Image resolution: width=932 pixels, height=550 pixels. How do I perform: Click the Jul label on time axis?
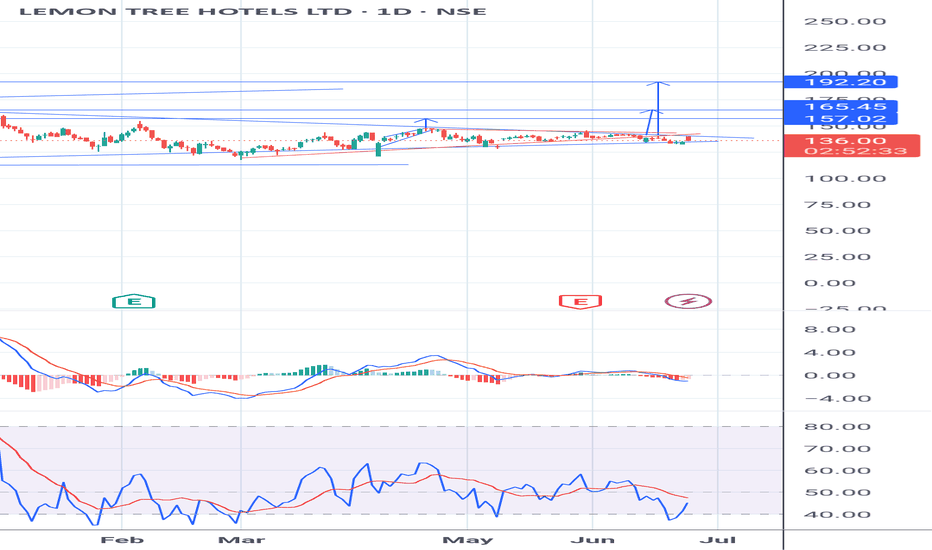(717, 540)
